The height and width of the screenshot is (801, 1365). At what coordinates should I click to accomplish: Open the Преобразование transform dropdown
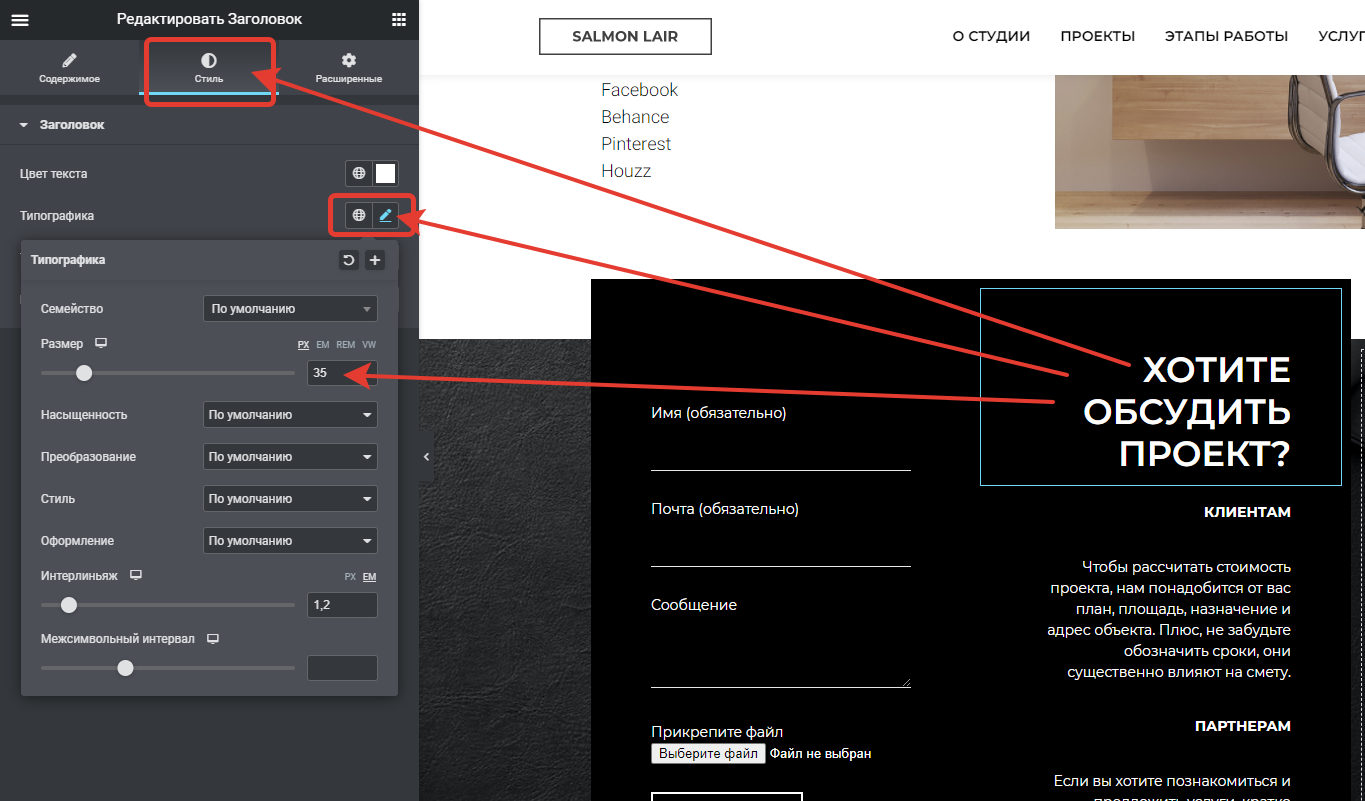(290, 457)
